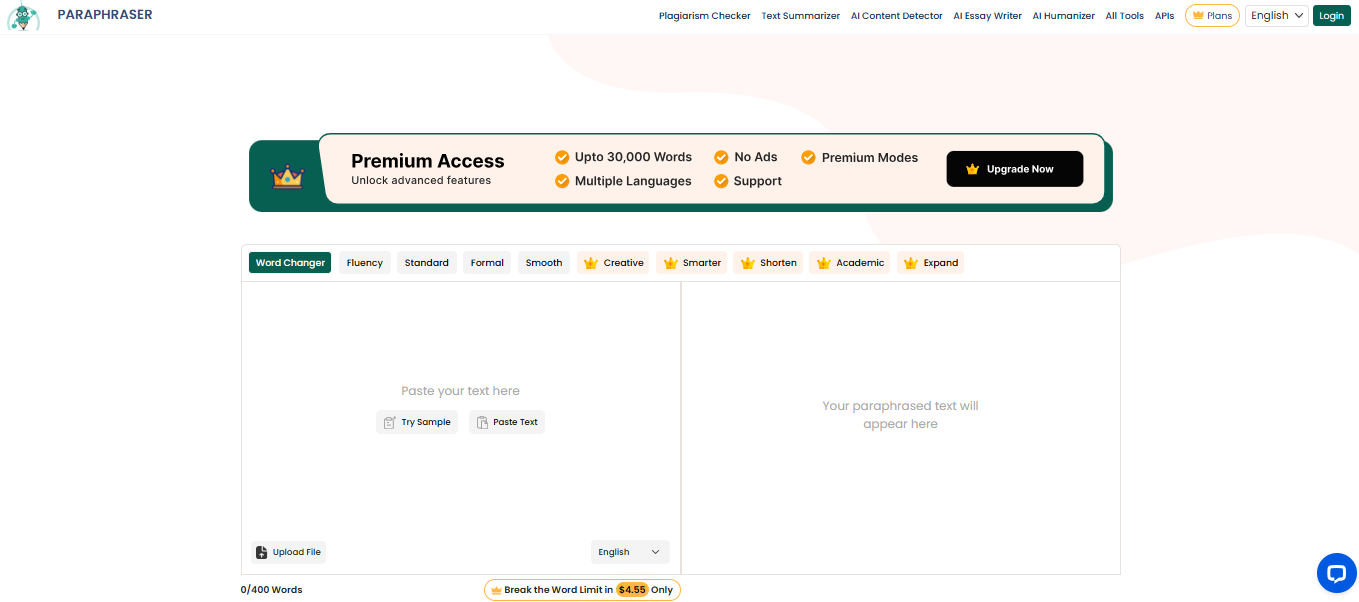Click the Unlock advanced features text
Viewport: 1359px width, 602px height.
421,181
